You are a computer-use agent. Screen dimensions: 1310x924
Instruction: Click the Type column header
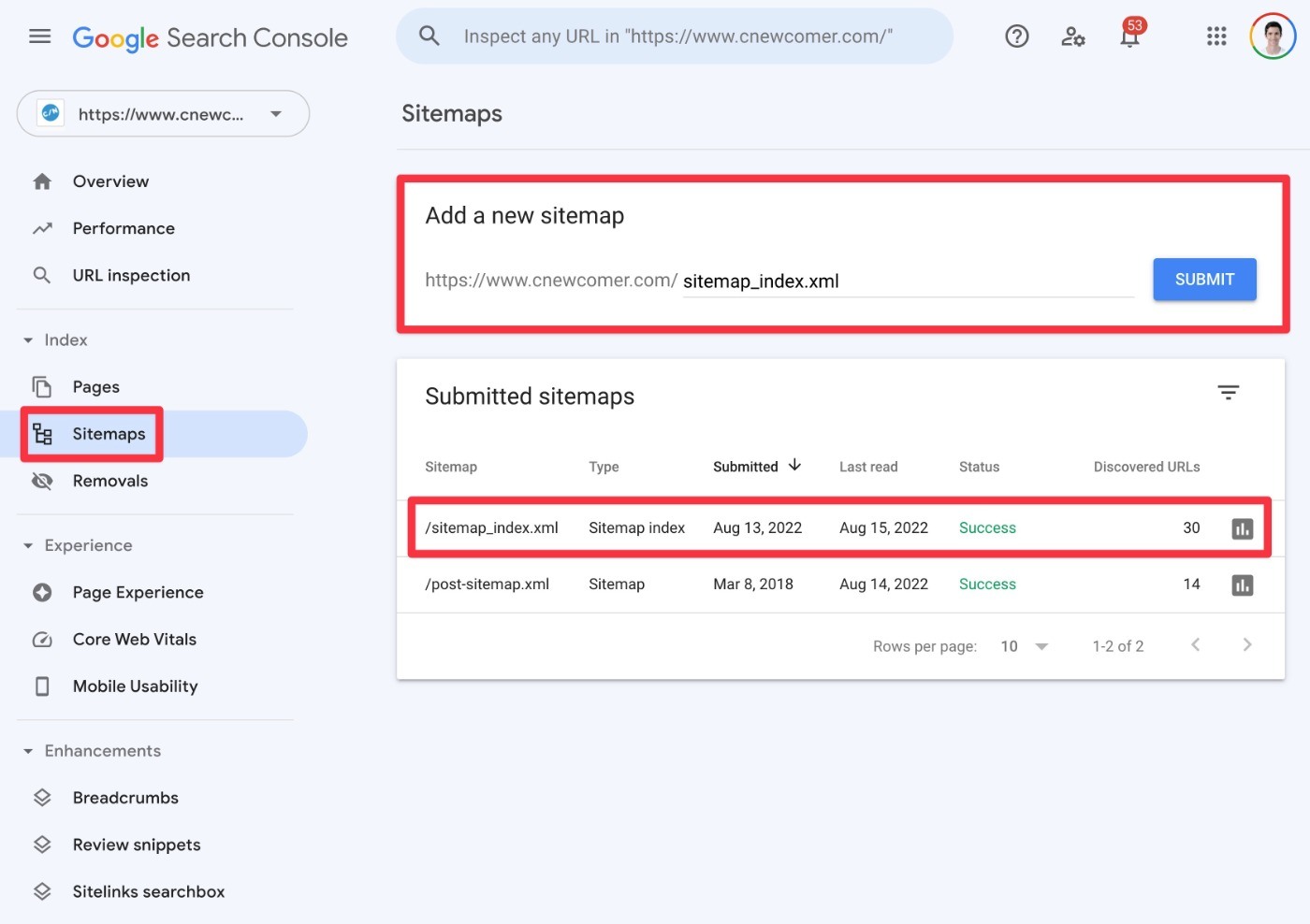click(x=604, y=467)
